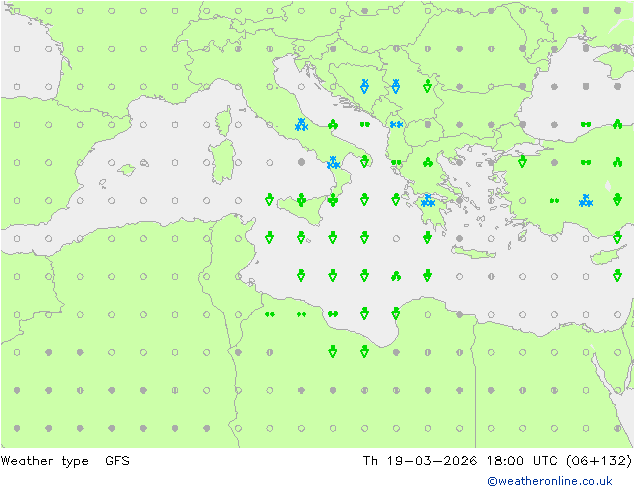Click the island of Crete on the map
The image size is (634, 490).
[473, 252]
